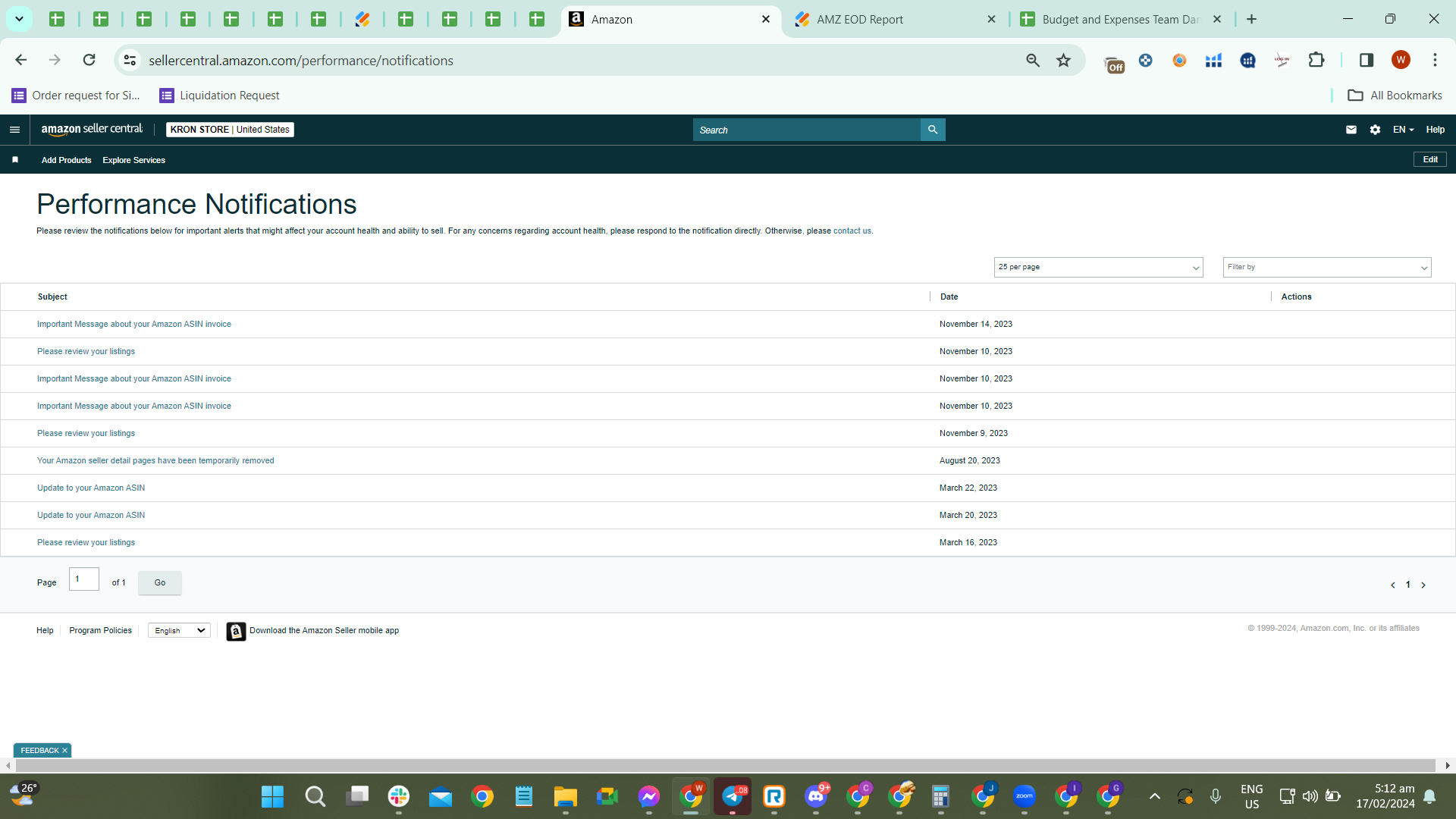Toggle the Chrome side panel icon

pyautogui.click(x=1367, y=60)
